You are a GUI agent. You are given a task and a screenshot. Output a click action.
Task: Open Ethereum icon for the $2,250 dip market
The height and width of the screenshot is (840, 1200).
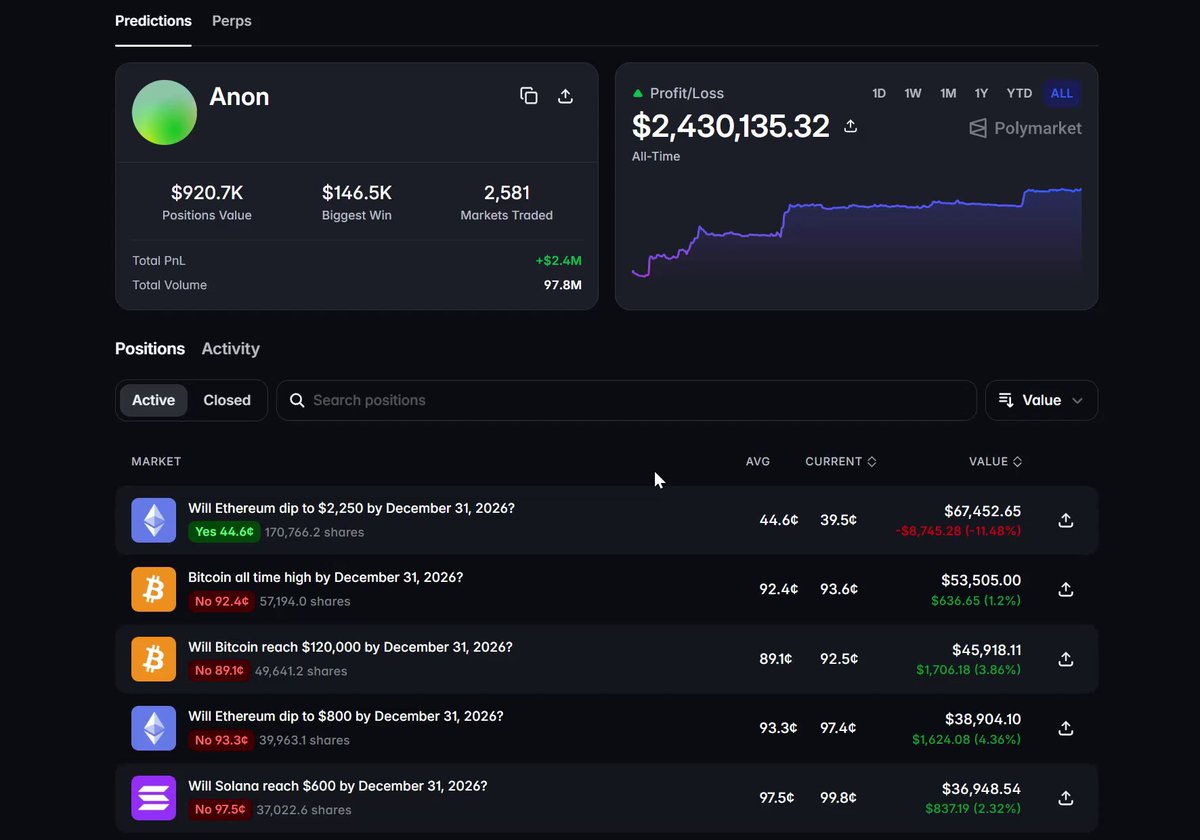coord(154,520)
